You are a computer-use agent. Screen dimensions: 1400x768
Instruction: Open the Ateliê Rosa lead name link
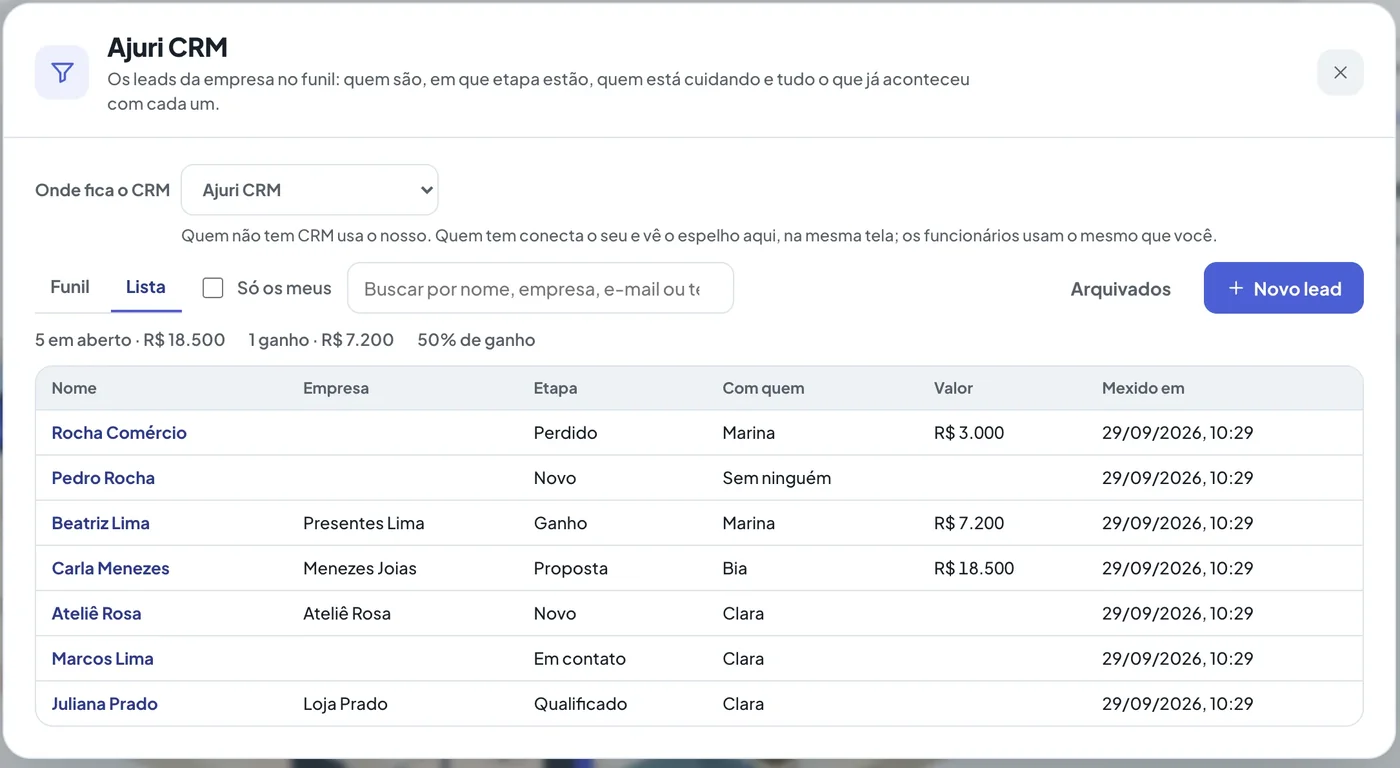point(97,613)
